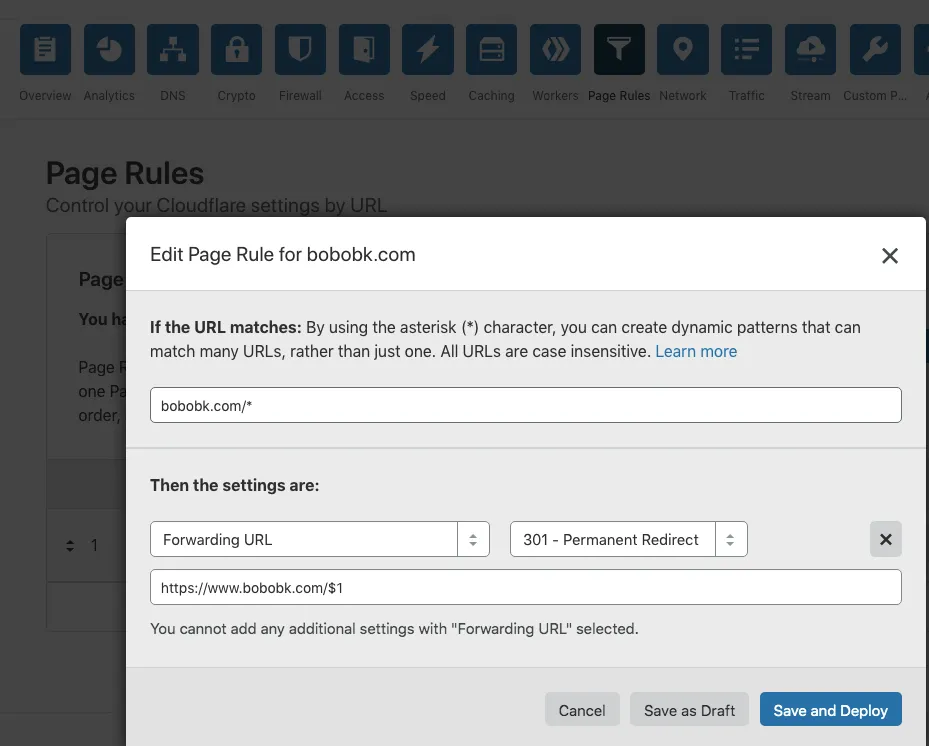The height and width of the screenshot is (746, 929).
Task: Click the Page Rules page heading
Action: [125, 174]
